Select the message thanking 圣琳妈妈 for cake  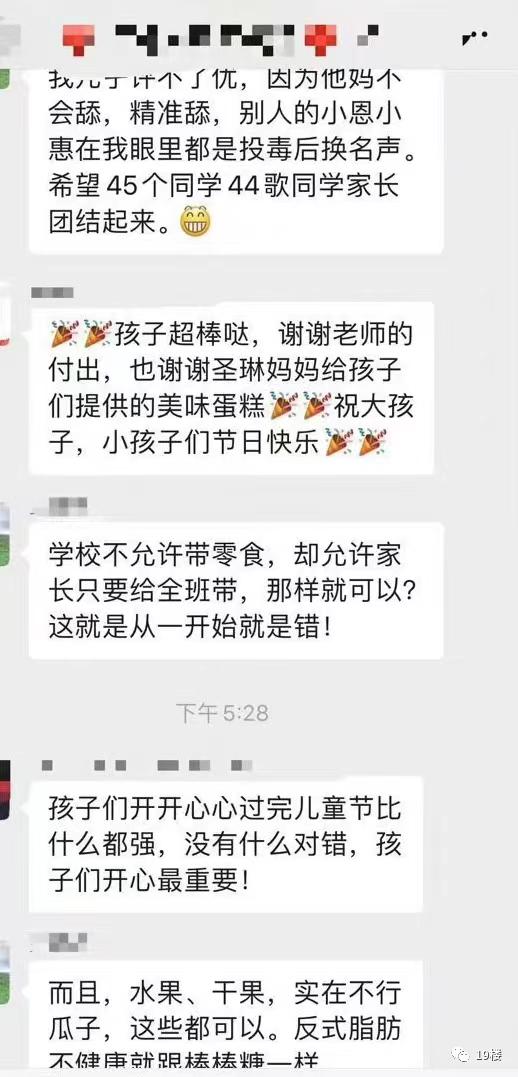(232, 388)
